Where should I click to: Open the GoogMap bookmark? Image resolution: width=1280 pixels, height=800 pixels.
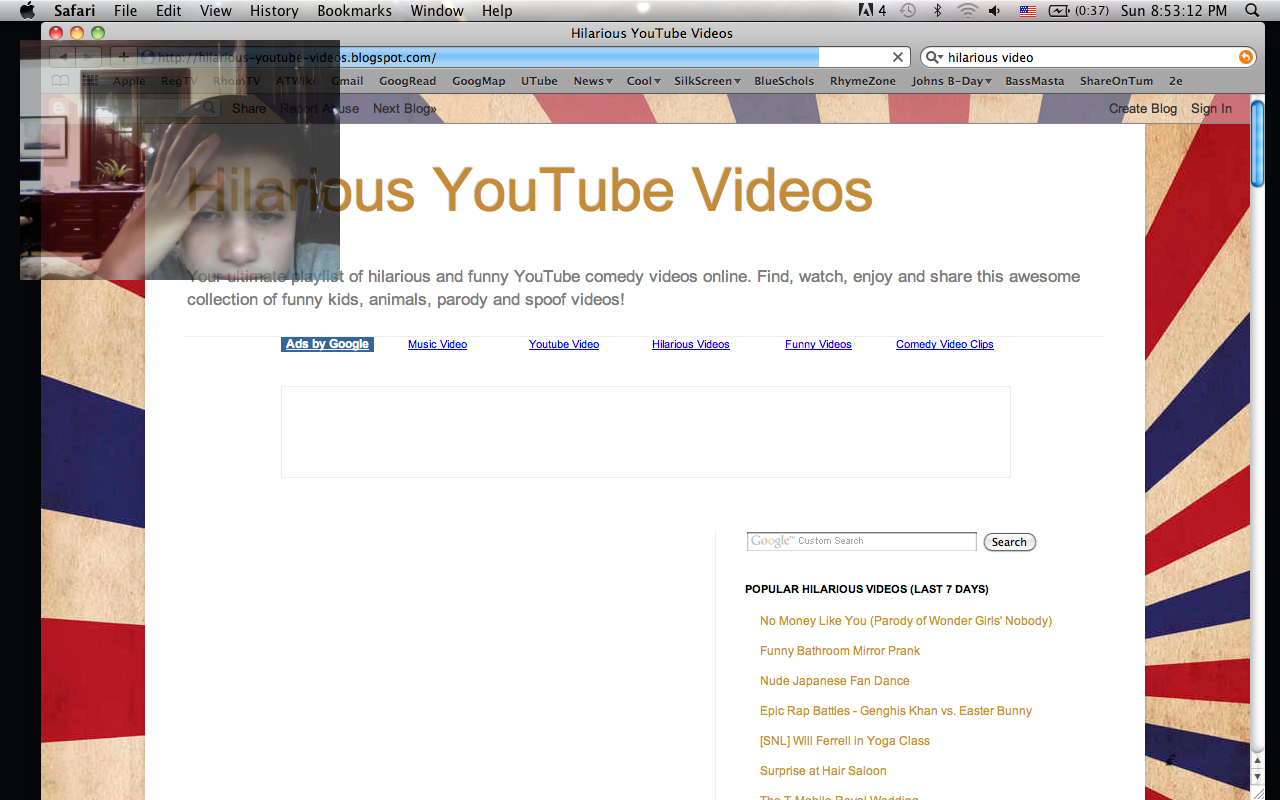pyautogui.click(x=478, y=81)
